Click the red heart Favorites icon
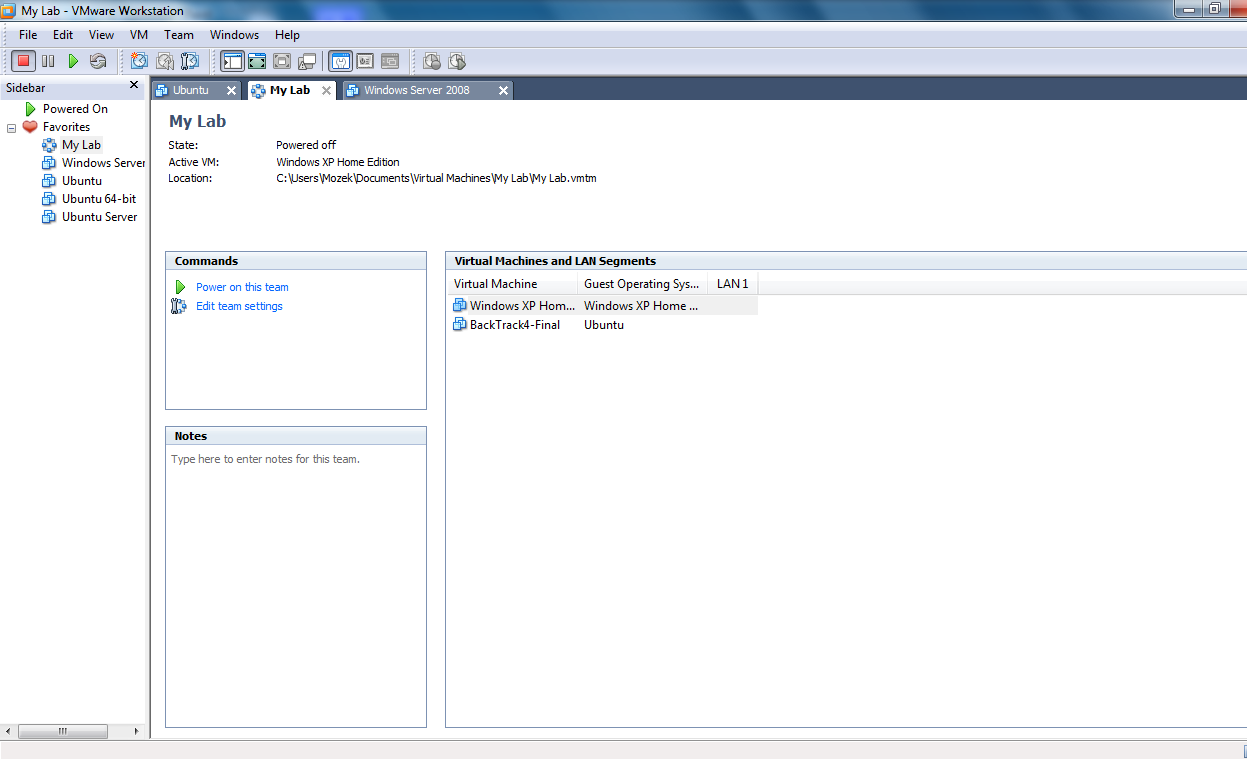 pos(30,127)
